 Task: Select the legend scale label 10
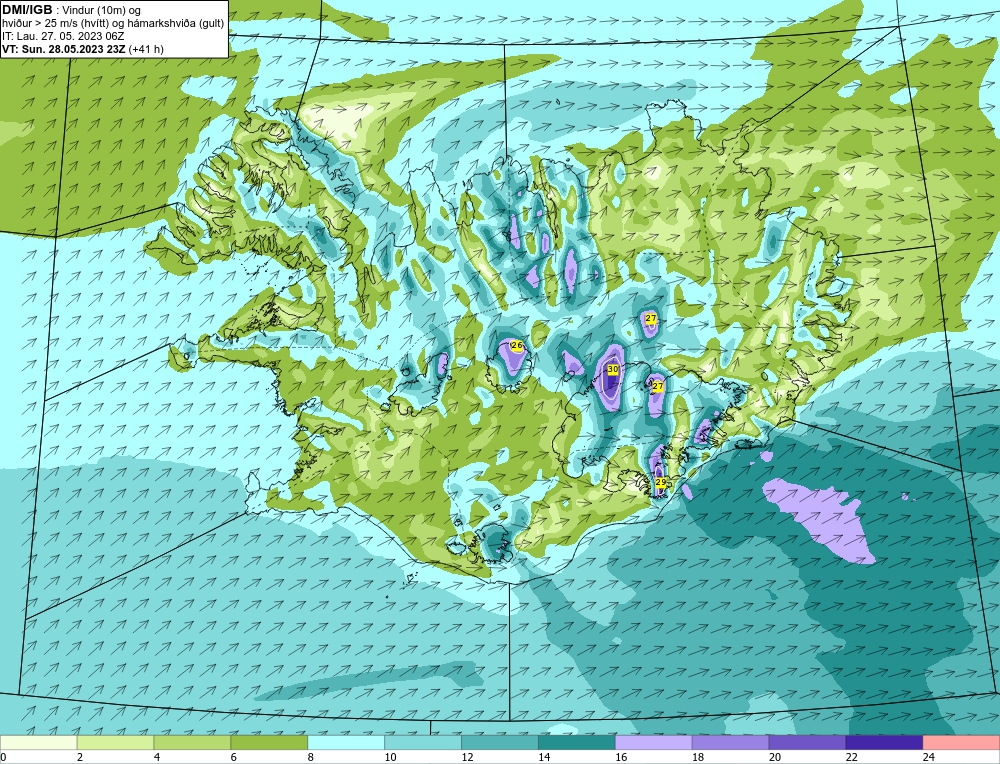[x=390, y=757]
